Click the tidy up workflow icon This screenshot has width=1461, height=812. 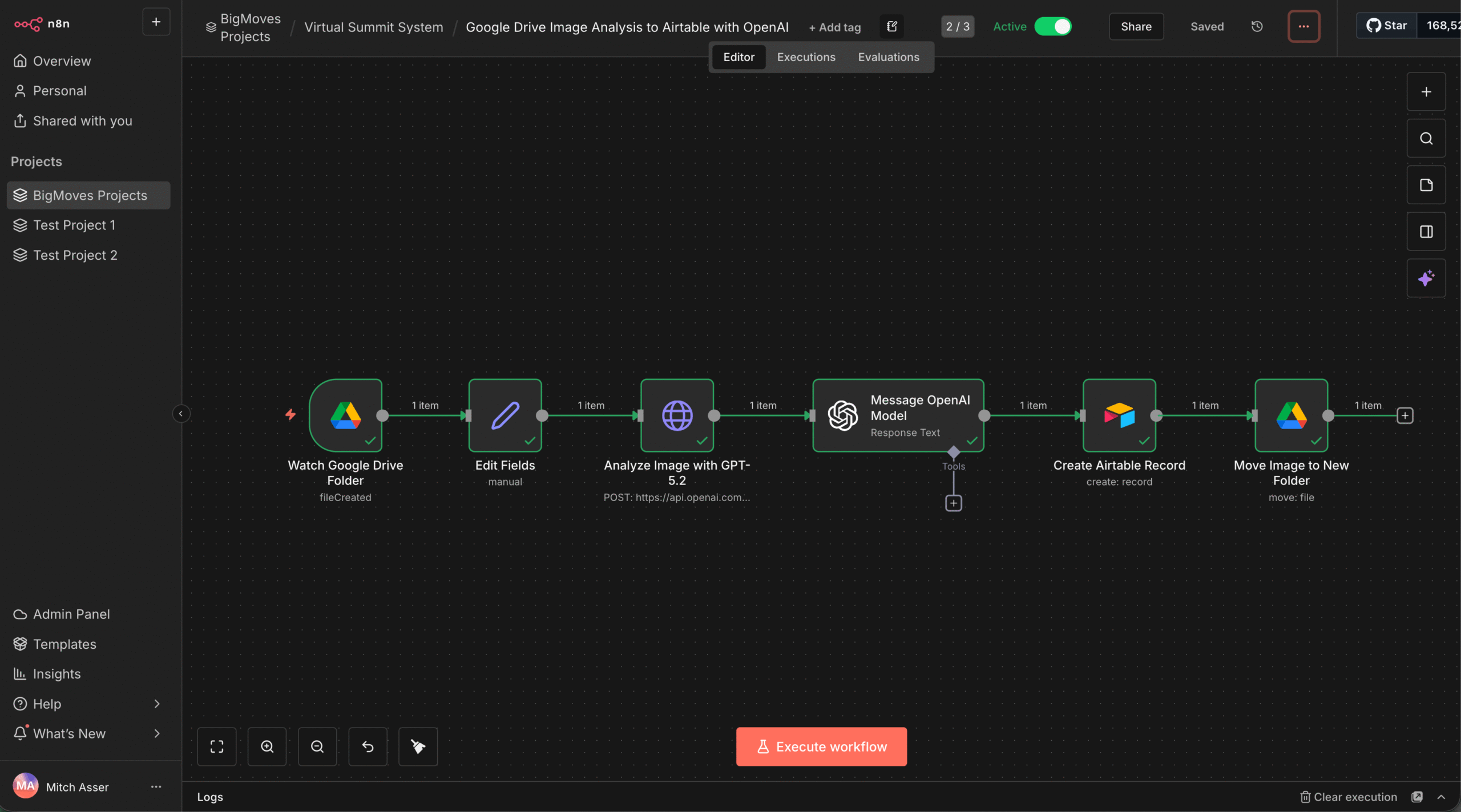[x=418, y=746]
